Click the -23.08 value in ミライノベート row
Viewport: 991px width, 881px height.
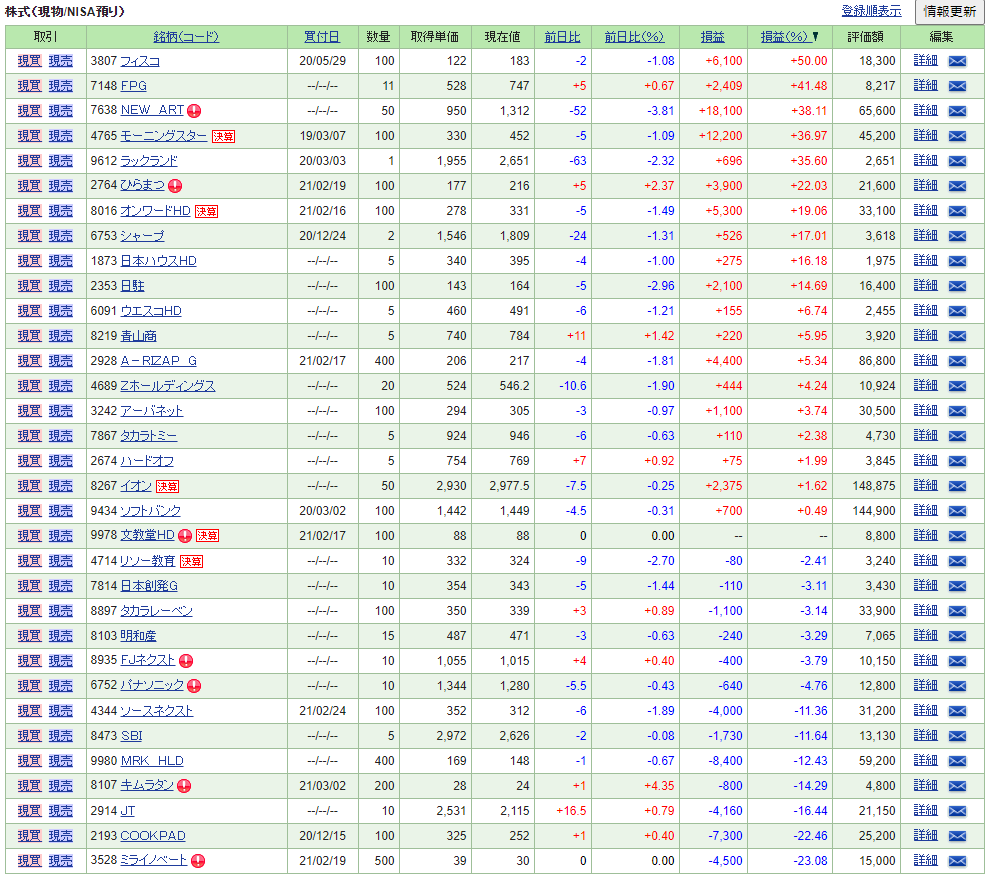tap(810, 861)
